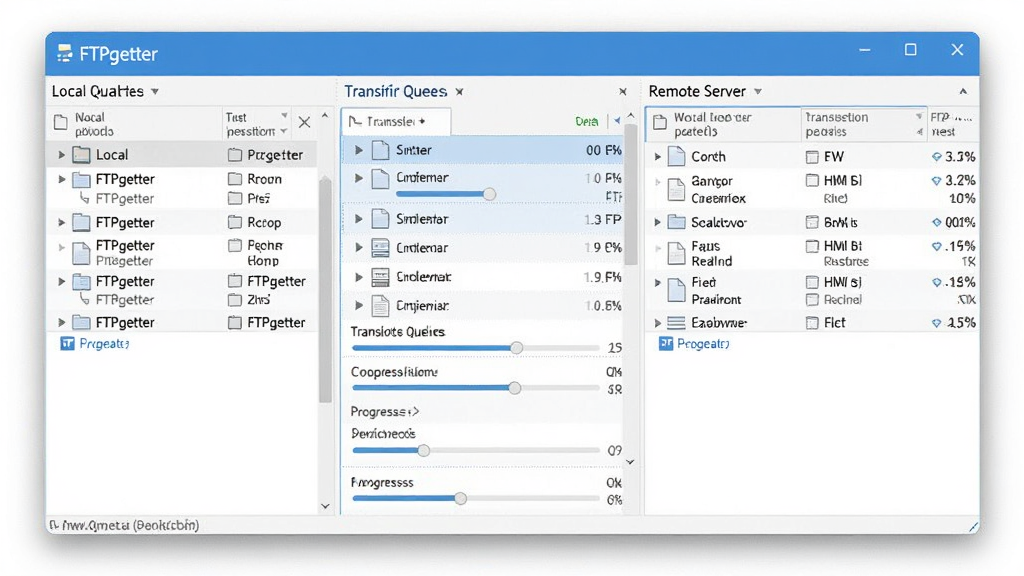Select the Transfir Quees tab
The width and height of the screenshot is (1024, 576).
pos(396,91)
